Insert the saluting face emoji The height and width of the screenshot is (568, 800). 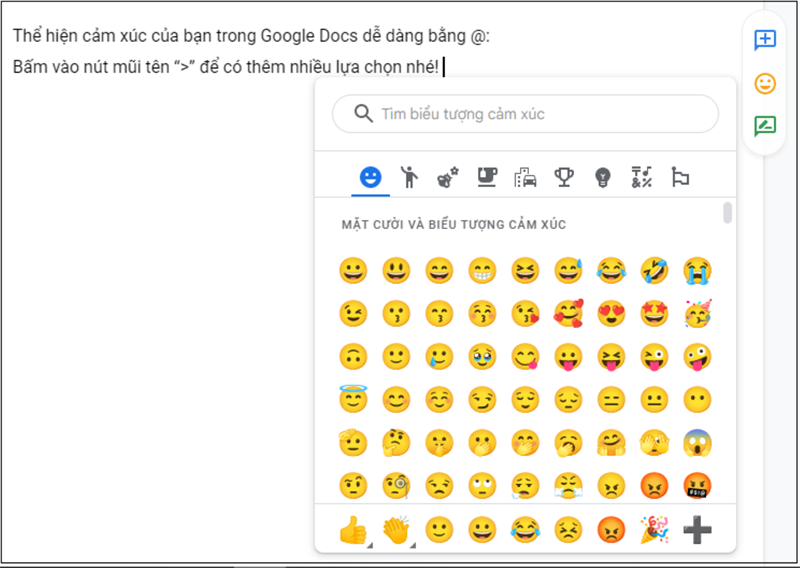(353, 442)
